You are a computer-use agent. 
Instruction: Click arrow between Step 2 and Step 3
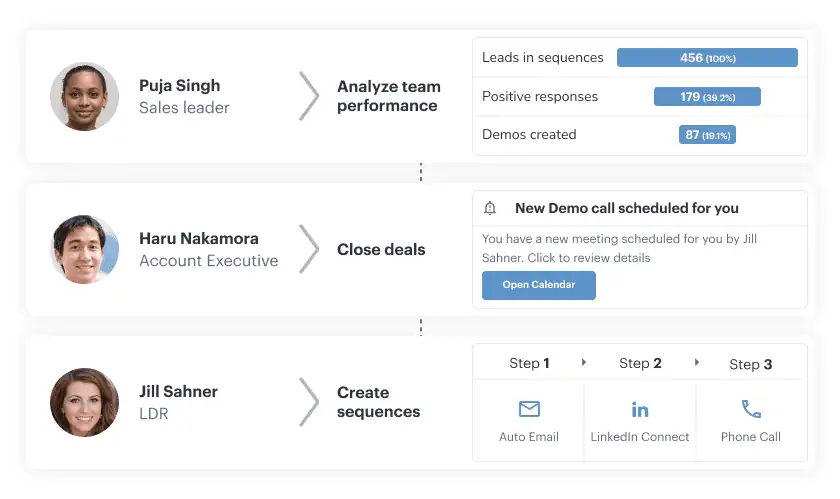[x=696, y=362]
